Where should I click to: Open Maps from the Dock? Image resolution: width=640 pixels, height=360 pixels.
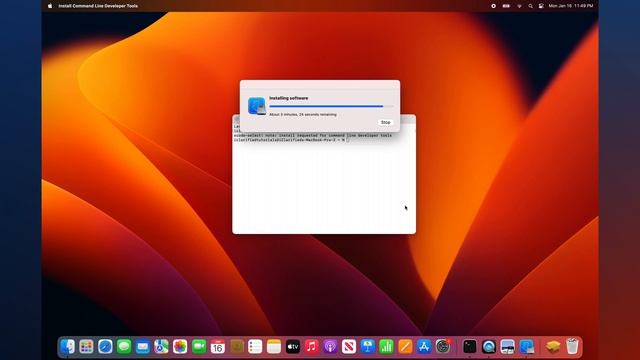coord(161,347)
